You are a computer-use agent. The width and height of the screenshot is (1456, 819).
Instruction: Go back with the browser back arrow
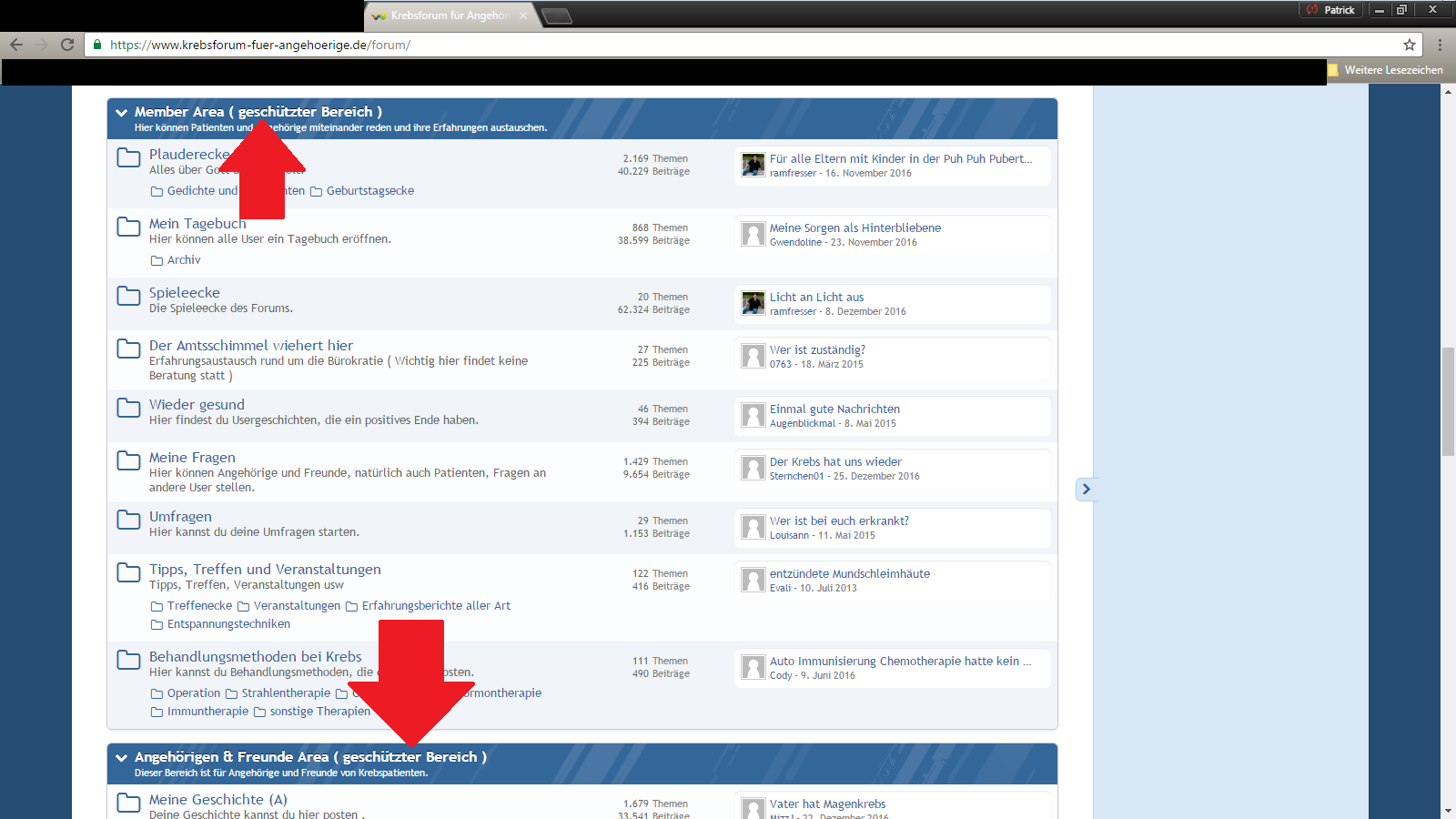pyautogui.click(x=16, y=45)
